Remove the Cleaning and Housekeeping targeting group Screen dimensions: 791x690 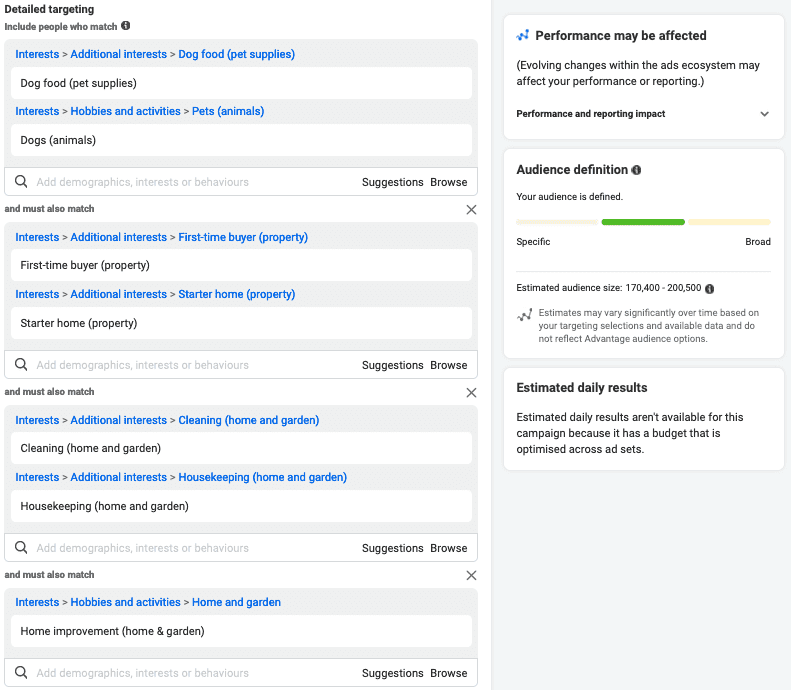(x=472, y=393)
